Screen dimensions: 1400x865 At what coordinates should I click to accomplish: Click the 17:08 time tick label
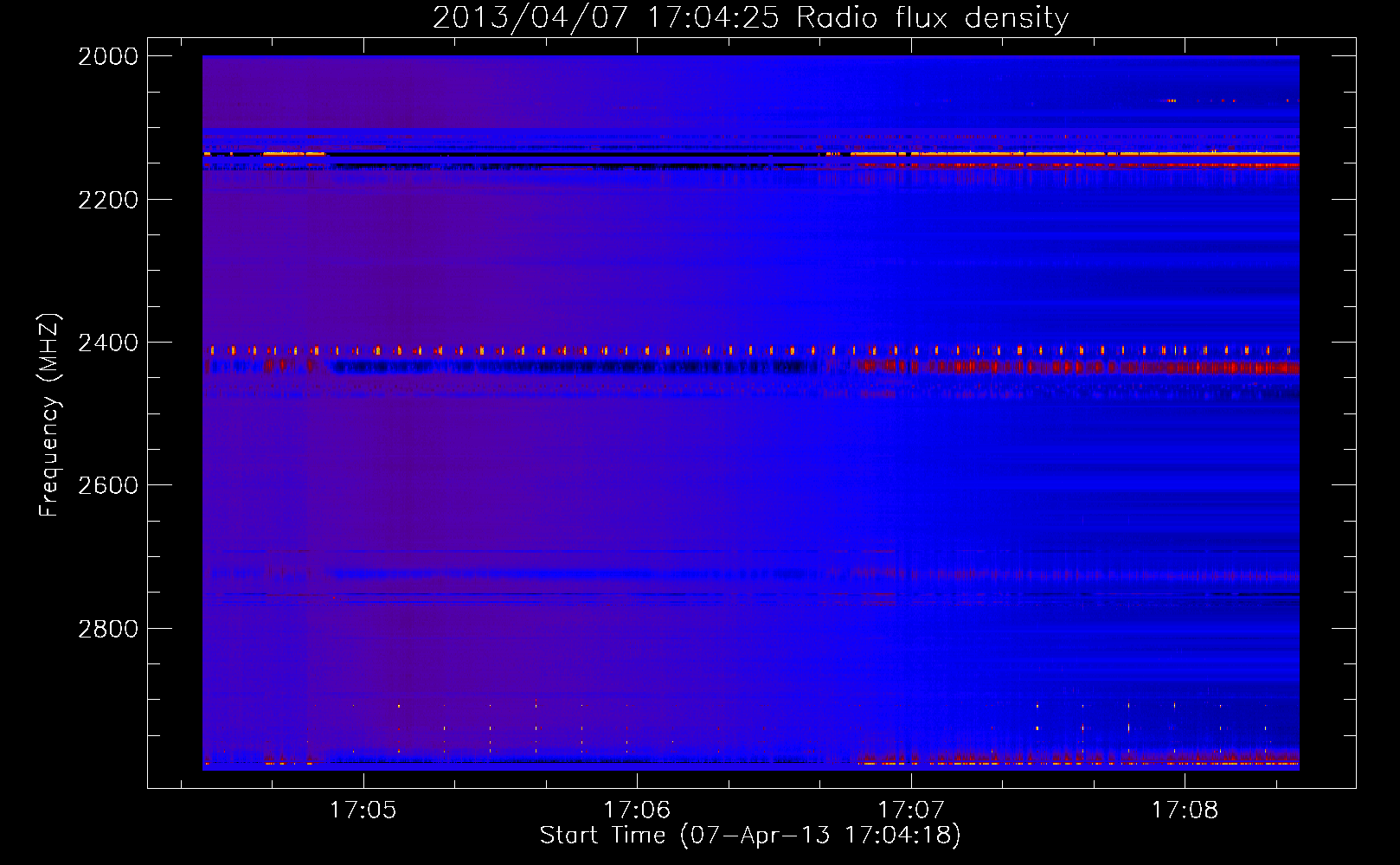pos(1185,810)
